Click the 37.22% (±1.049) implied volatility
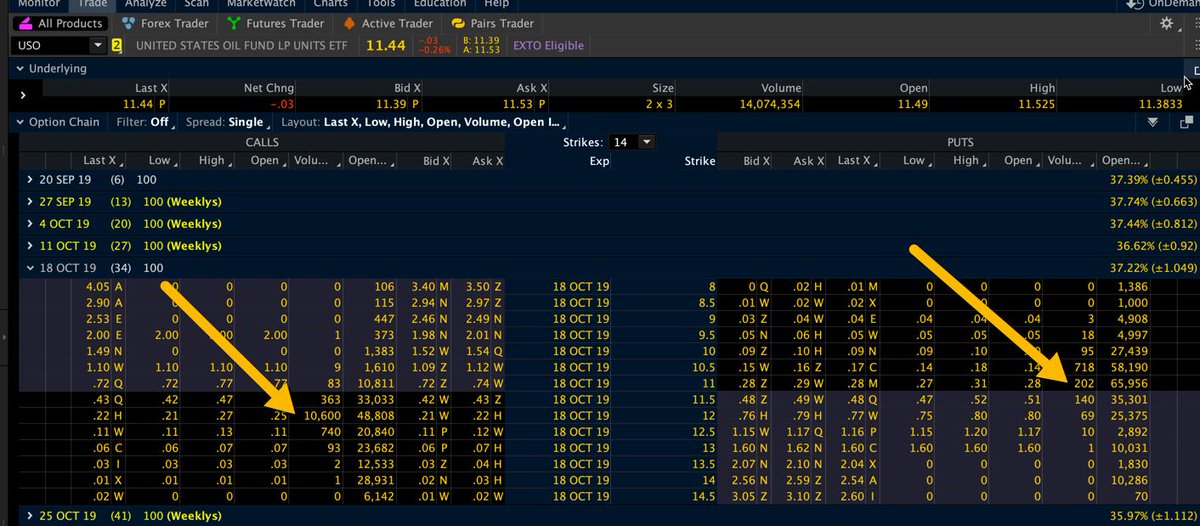Screen dimensions: 1200x526 pos(1153,268)
